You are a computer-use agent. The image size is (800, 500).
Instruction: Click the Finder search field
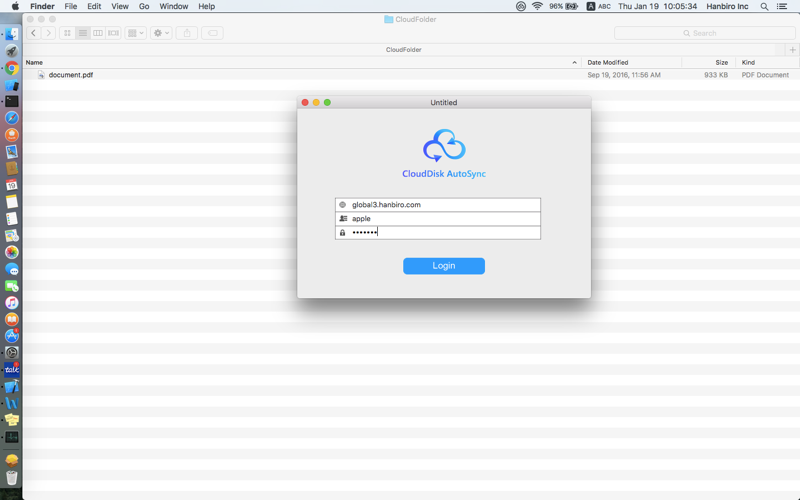pos(705,33)
